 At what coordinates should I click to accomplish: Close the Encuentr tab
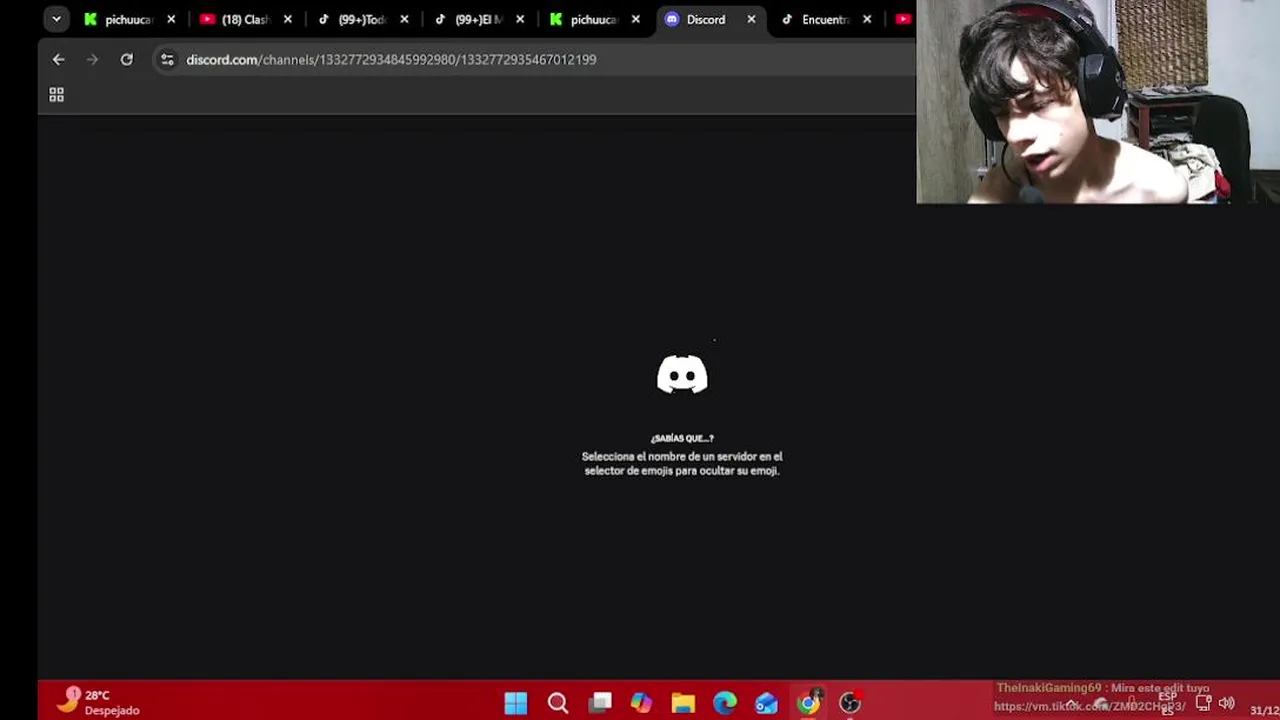(x=867, y=19)
